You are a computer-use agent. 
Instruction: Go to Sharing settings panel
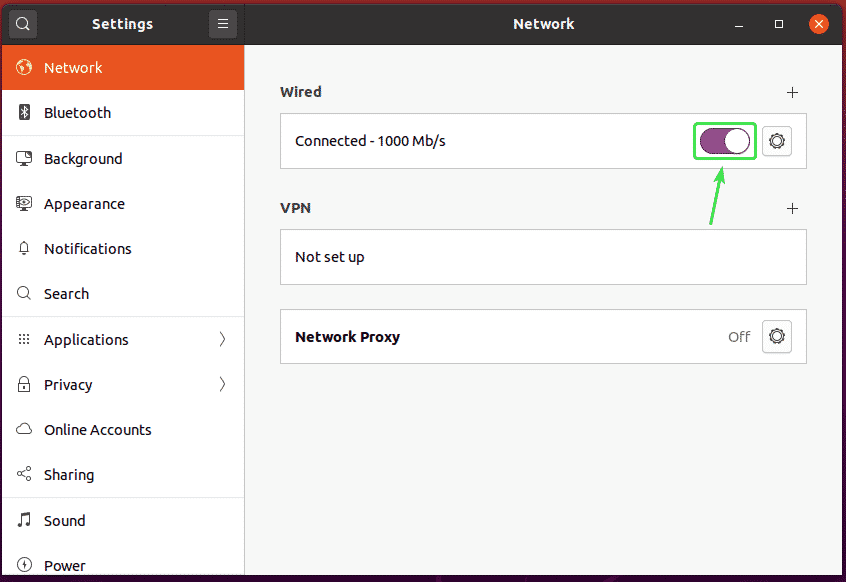tap(69, 475)
